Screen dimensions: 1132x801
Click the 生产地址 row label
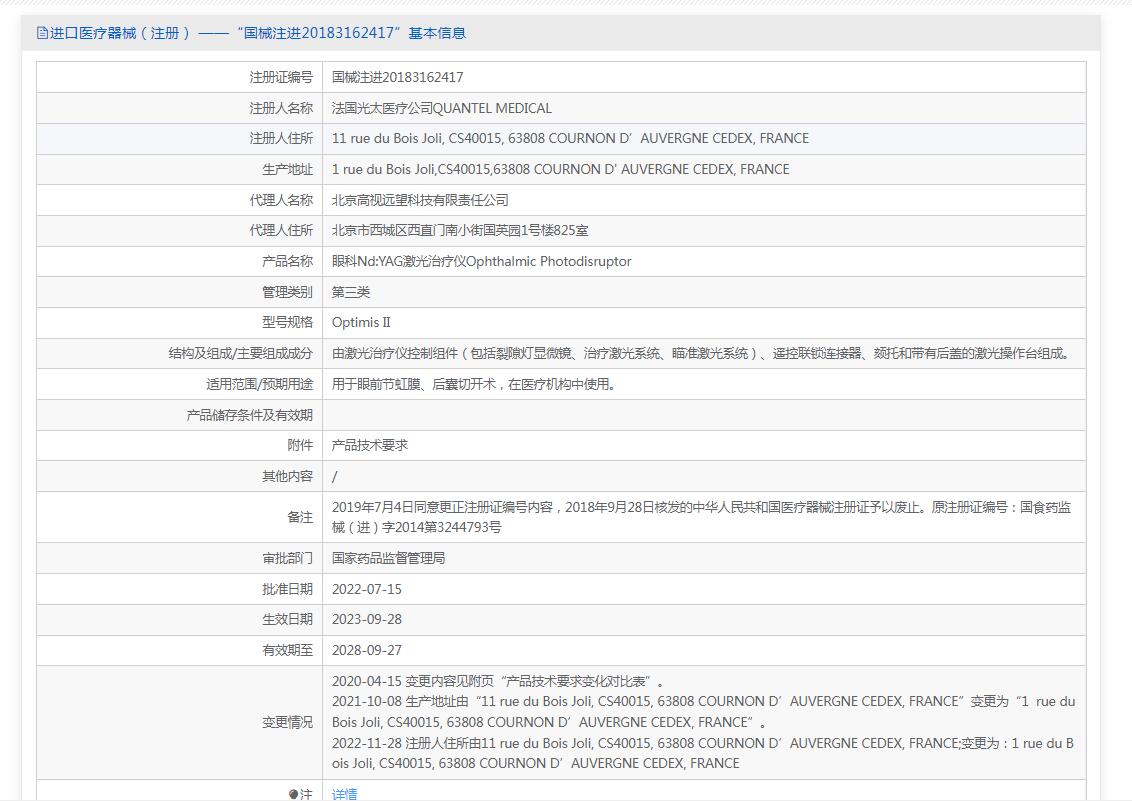point(287,170)
